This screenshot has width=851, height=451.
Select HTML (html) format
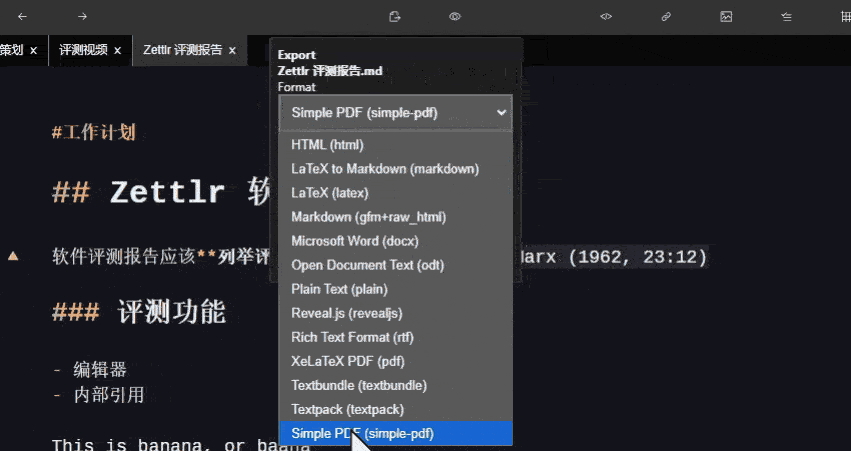(x=396, y=145)
